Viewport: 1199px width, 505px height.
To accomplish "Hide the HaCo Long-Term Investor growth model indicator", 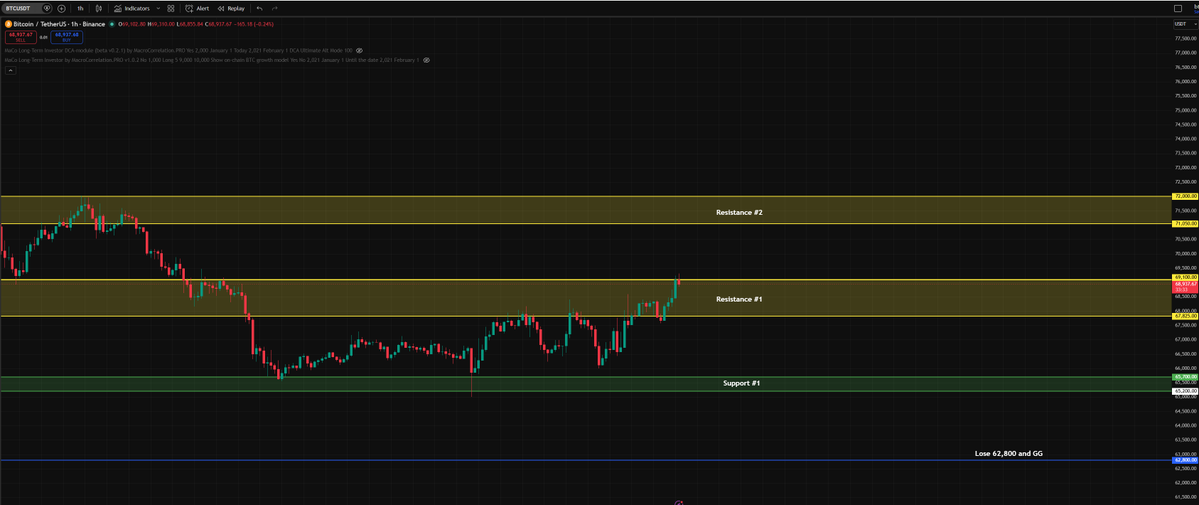I will 426,59.
